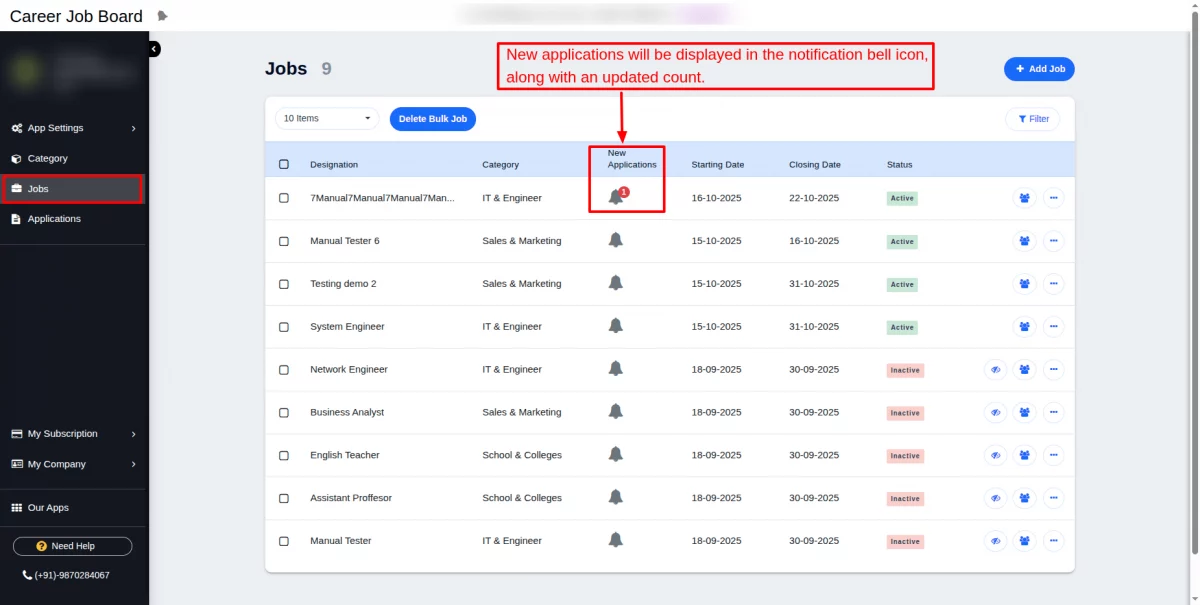This screenshot has height=605, width=1200.
Task: Expand My Company in the sidebar
Action: [74, 464]
